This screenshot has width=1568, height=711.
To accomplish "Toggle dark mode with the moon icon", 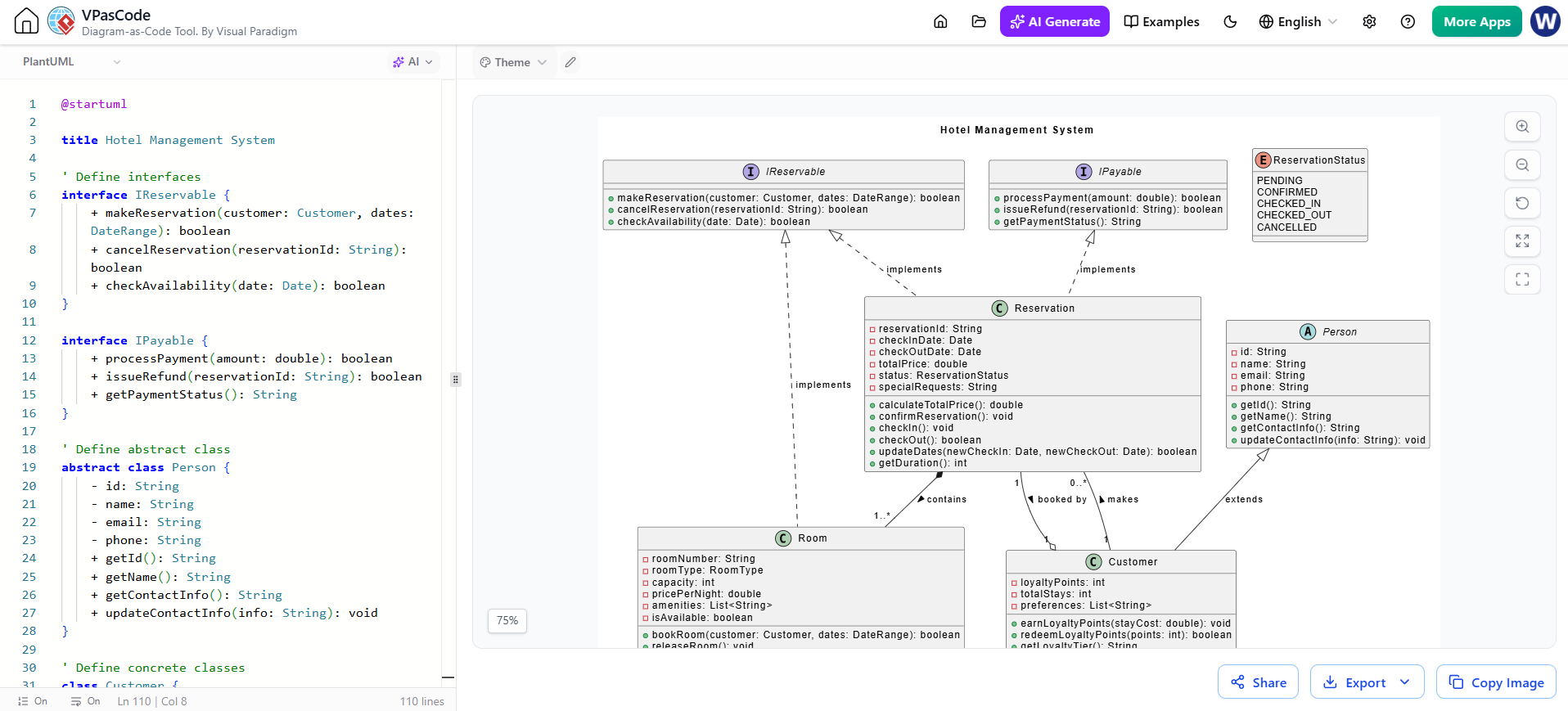I will [x=1230, y=21].
